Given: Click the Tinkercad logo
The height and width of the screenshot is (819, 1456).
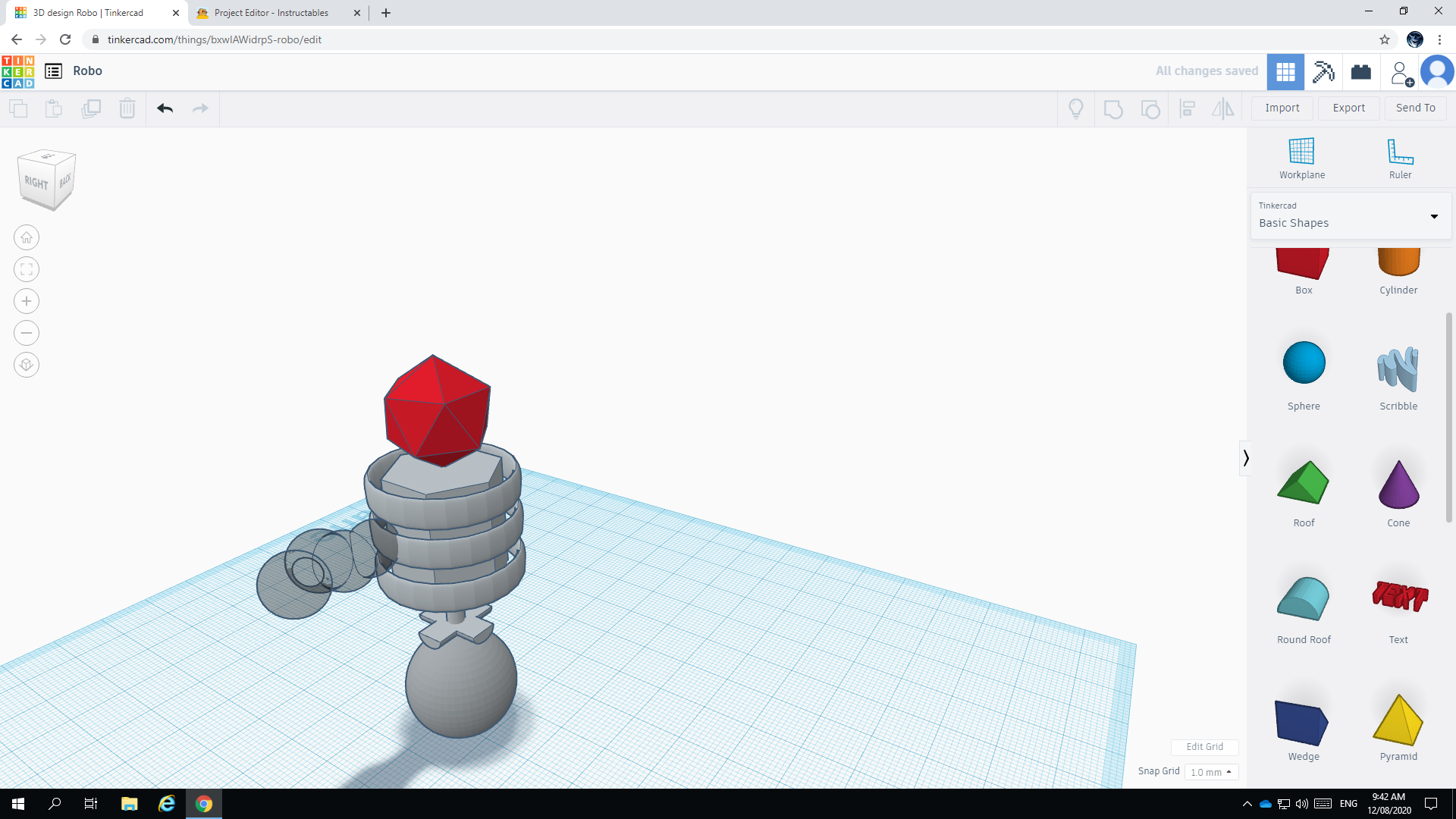Looking at the screenshot, I should point(18,71).
